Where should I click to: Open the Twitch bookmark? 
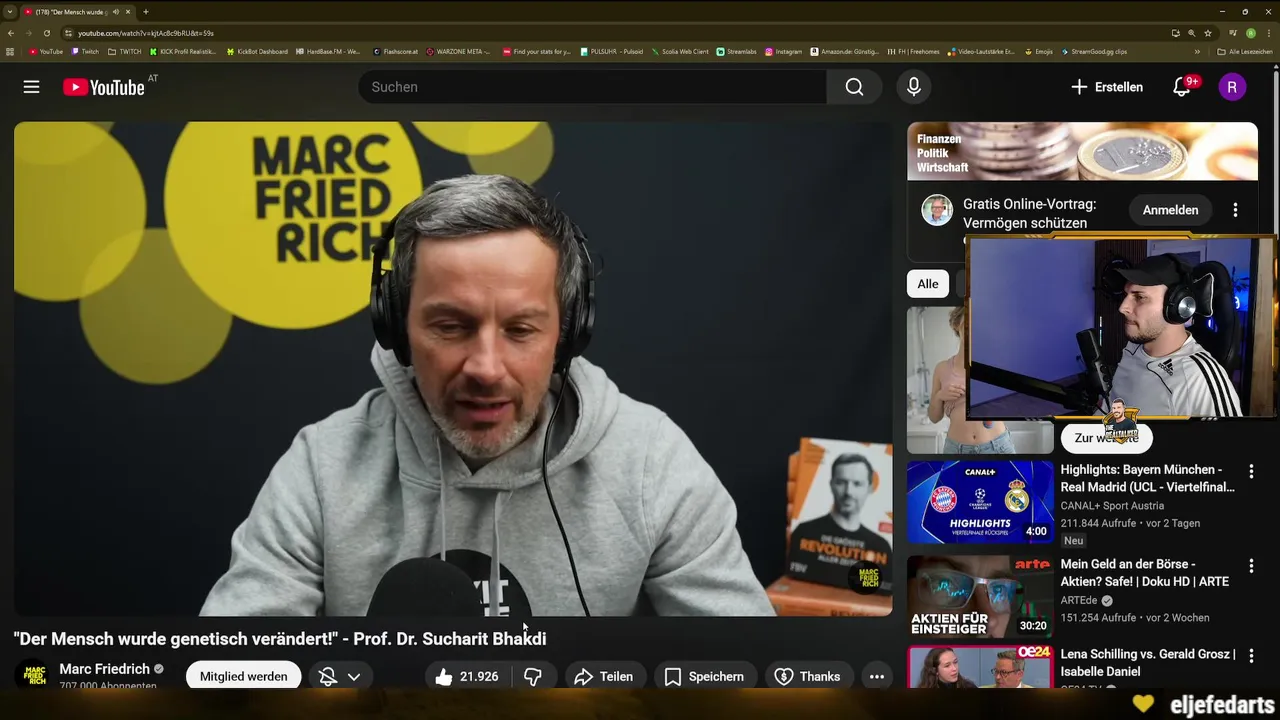coord(85,51)
